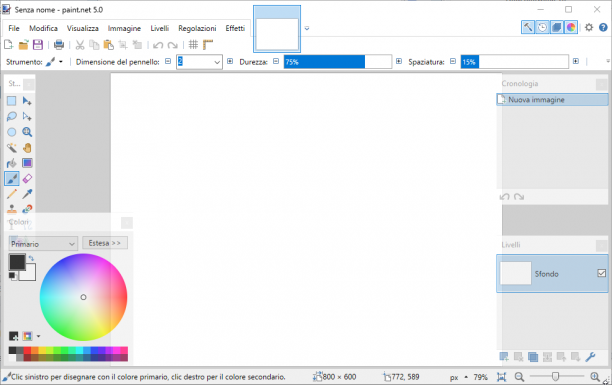
Task: Select the Magic Wand tool
Action: [x=12, y=148]
